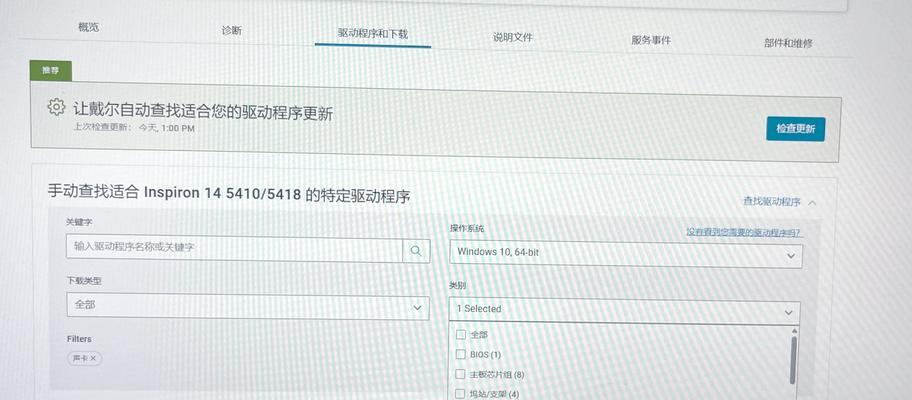
Task: Open the 概览 tab
Action: pos(88,27)
